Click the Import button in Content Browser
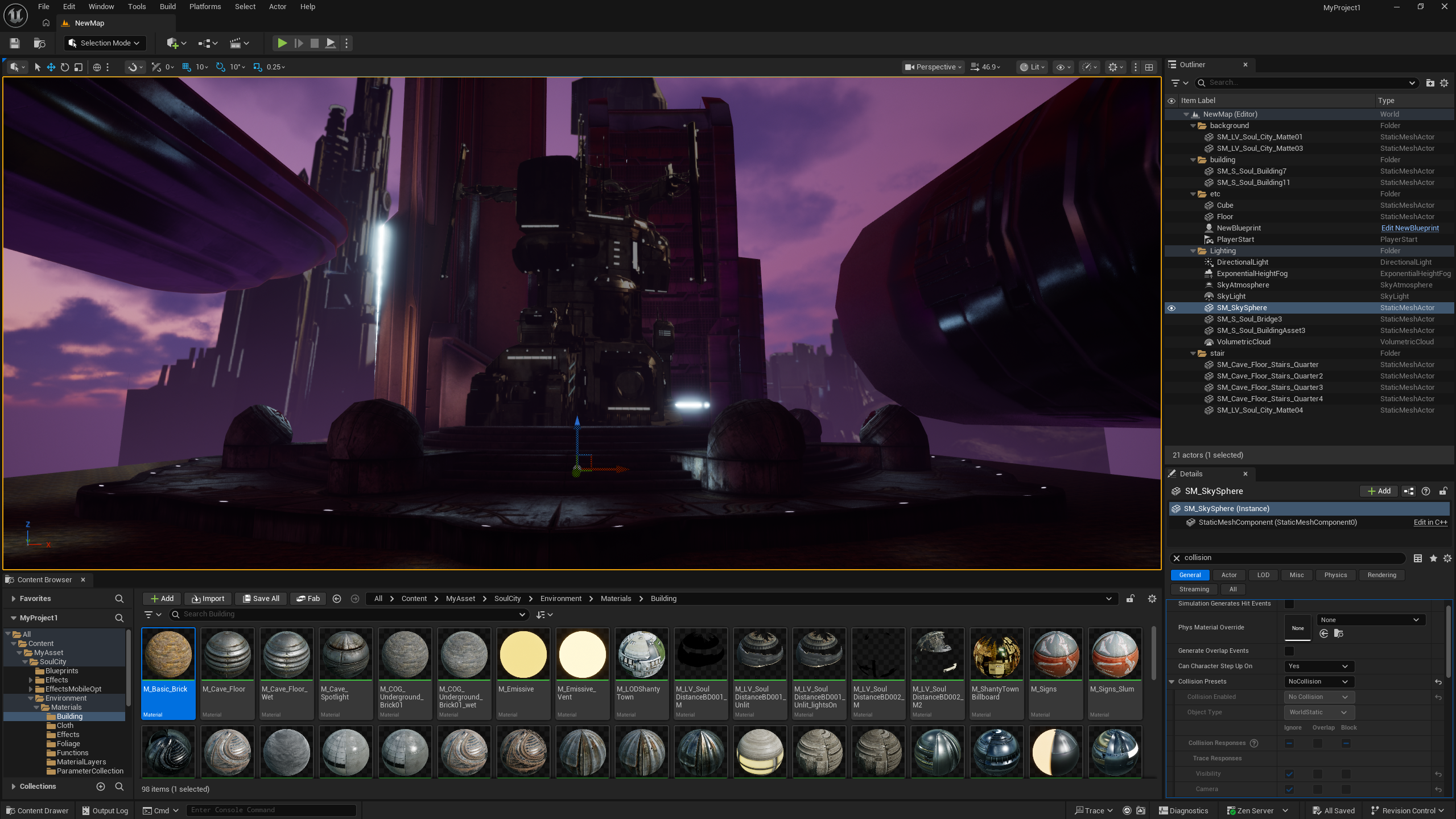 (208, 598)
